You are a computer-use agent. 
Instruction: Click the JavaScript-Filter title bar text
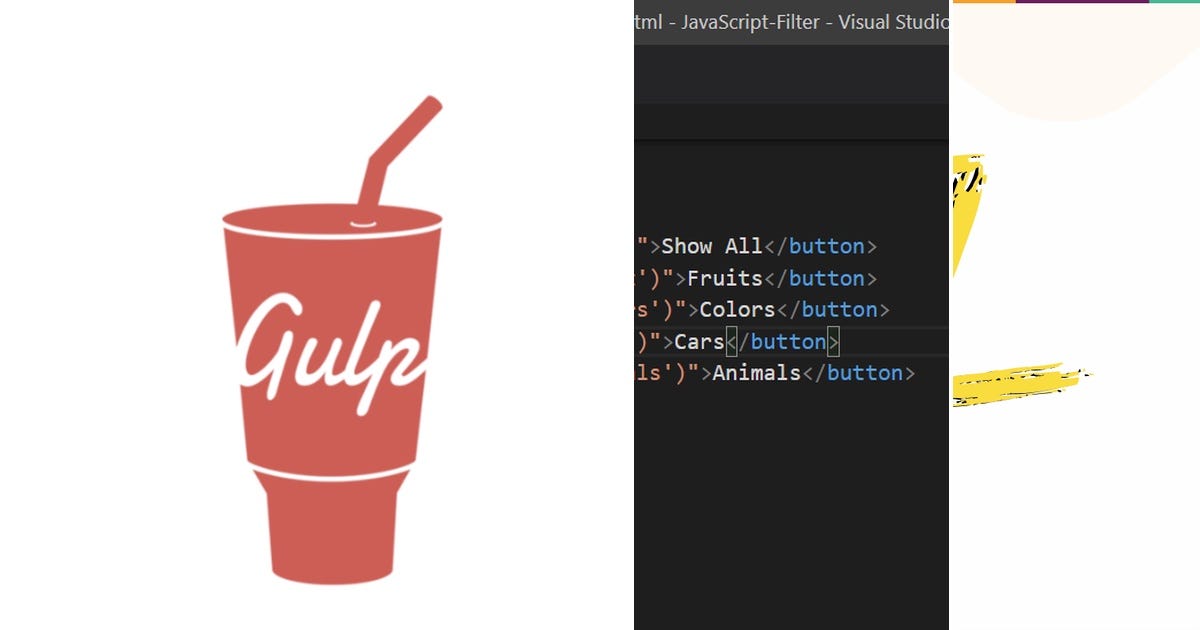(750, 22)
